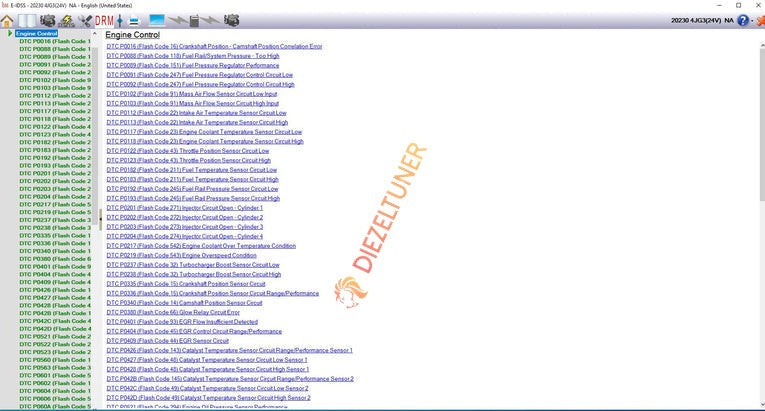Open DTC P0335 Crankshaft Position Sensor Circuit link
The height and width of the screenshot is (411, 765).
click(186, 284)
